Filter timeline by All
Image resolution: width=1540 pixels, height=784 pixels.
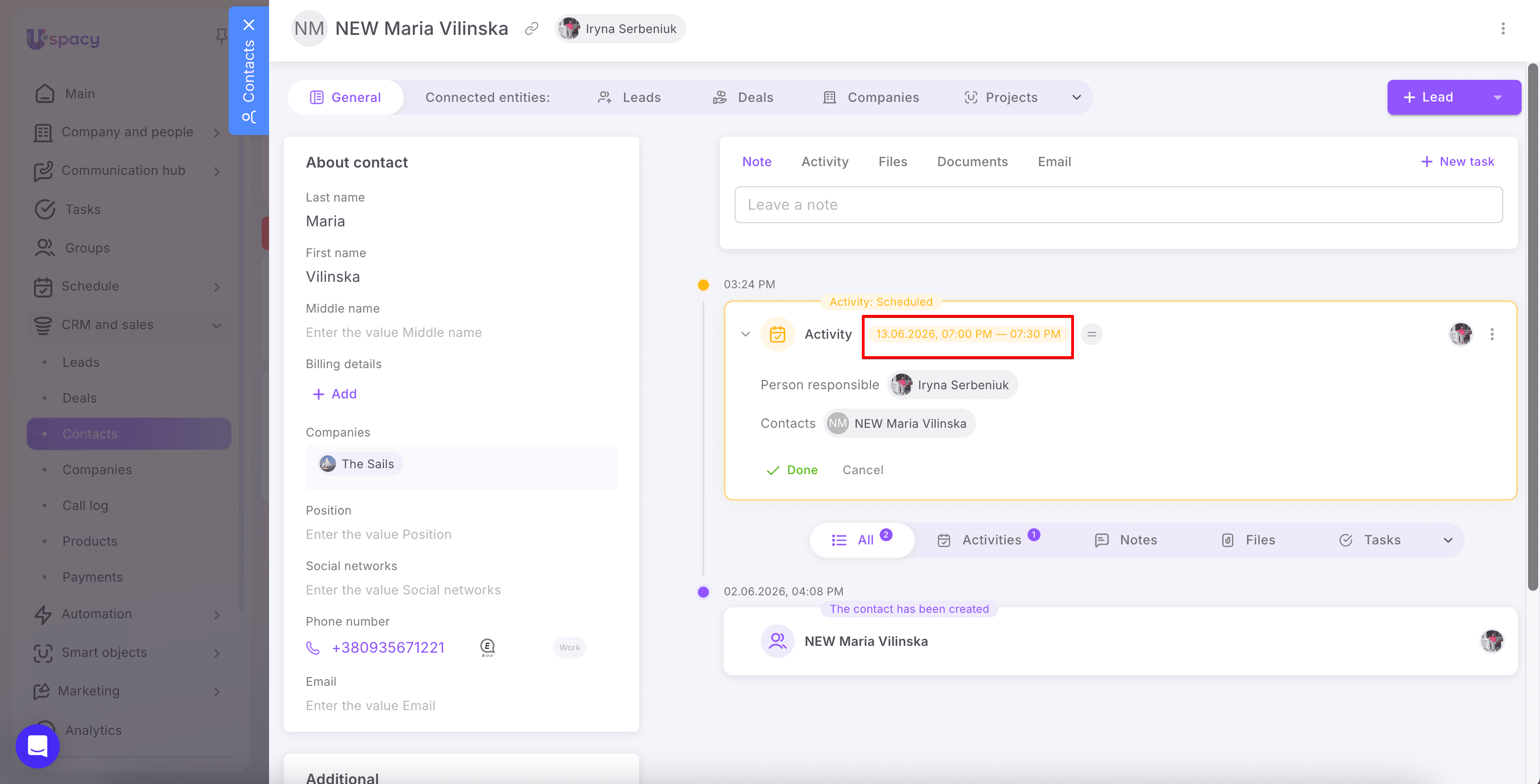pyautogui.click(x=861, y=540)
